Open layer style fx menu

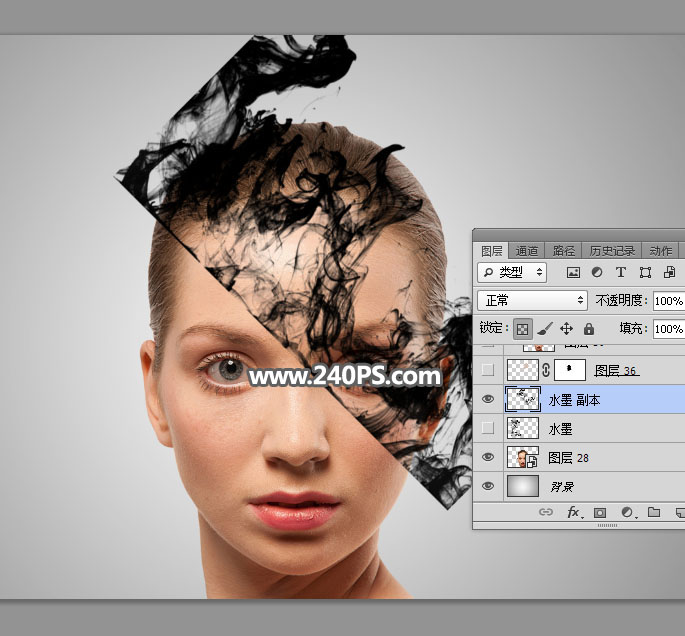point(574,512)
